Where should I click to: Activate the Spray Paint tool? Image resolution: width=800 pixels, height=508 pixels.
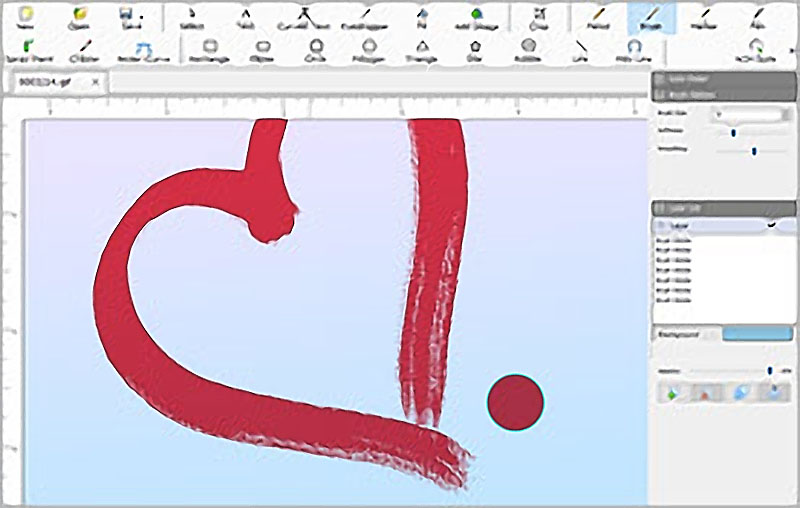pos(30,50)
